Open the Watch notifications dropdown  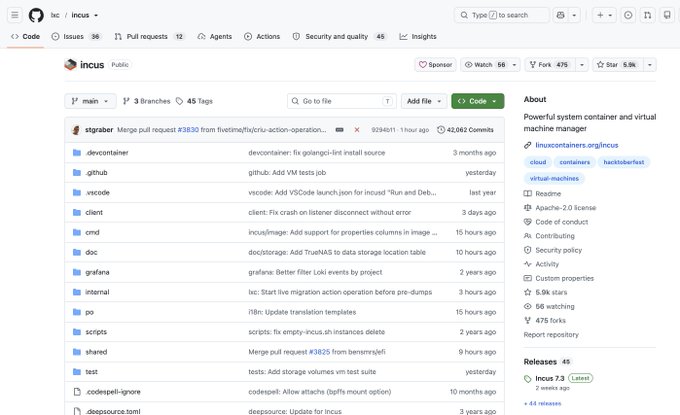click(x=490, y=65)
